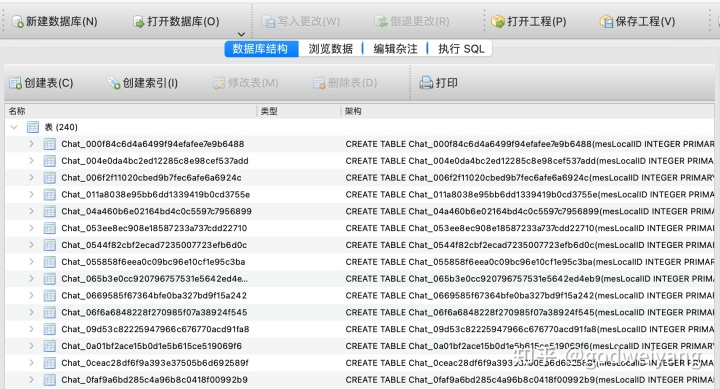Open project with 打开工程(P)
Screen dimensions: 720x389
(x=529, y=22)
